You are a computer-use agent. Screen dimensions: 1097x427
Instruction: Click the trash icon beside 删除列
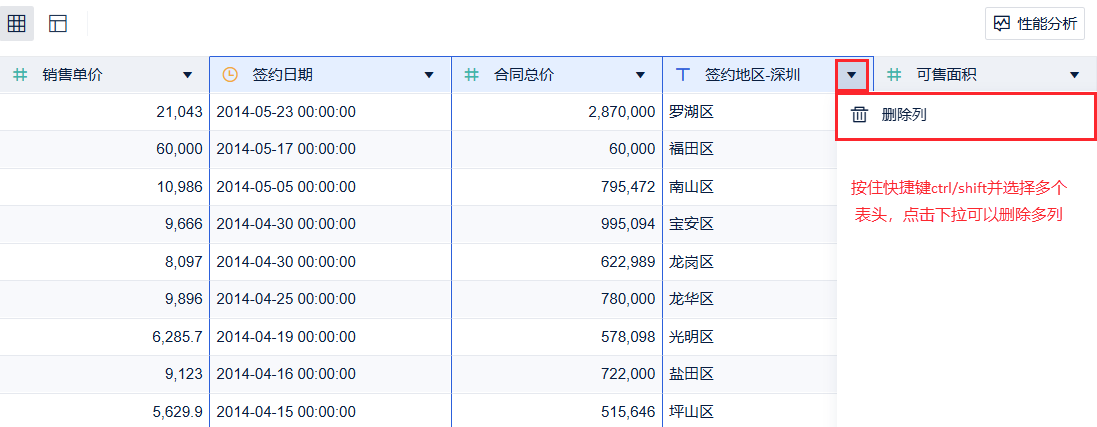tap(859, 115)
